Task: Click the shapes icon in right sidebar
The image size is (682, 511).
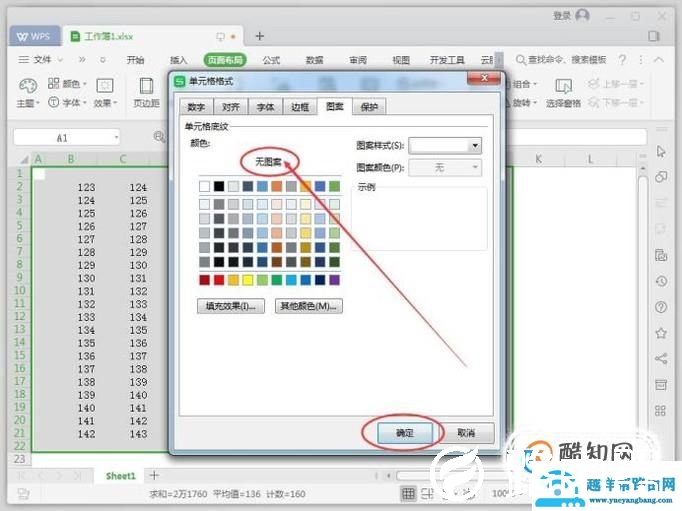Action: 661,177
